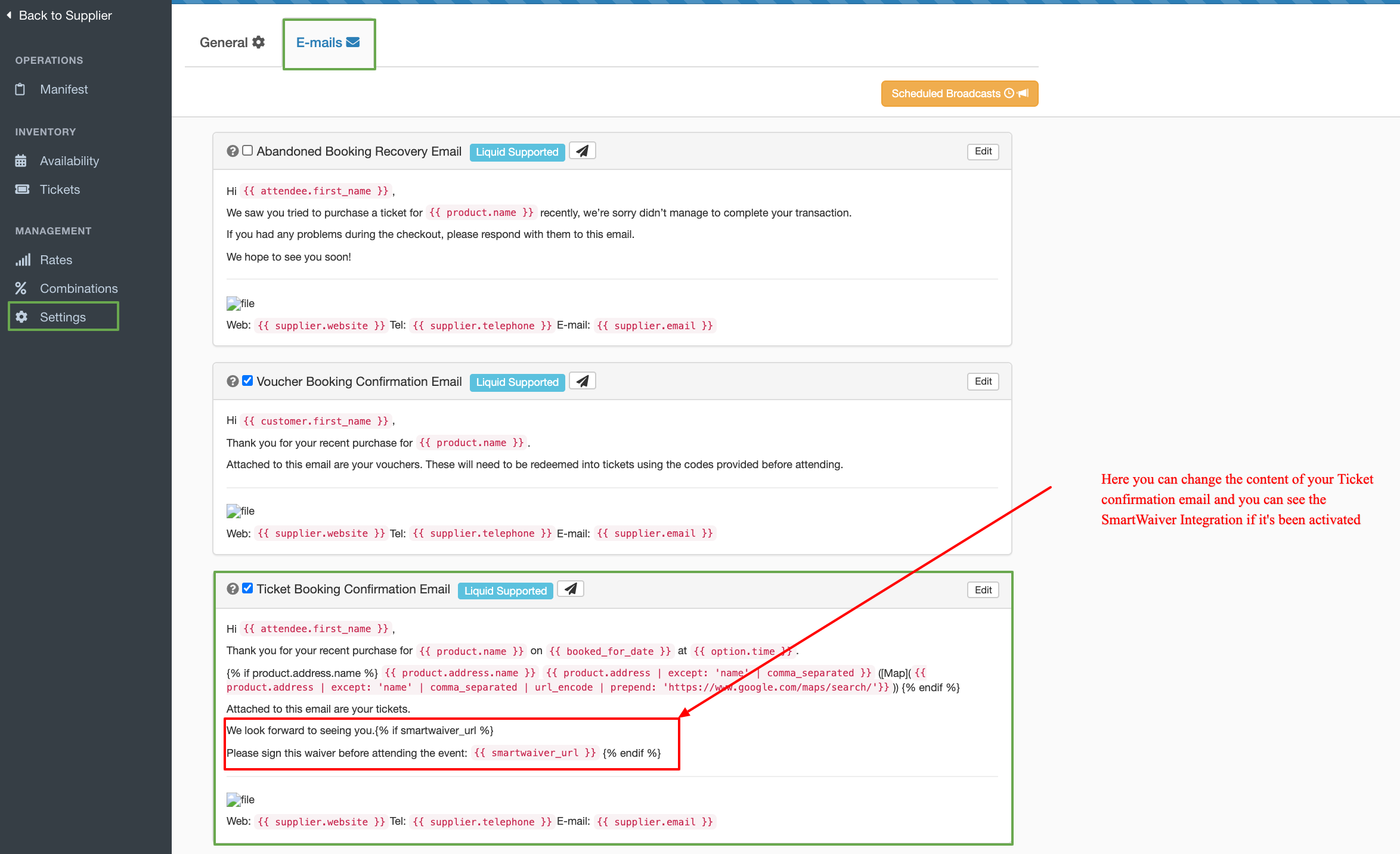Switch to the General tab
1400x854 pixels.
pyautogui.click(x=232, y=43)
